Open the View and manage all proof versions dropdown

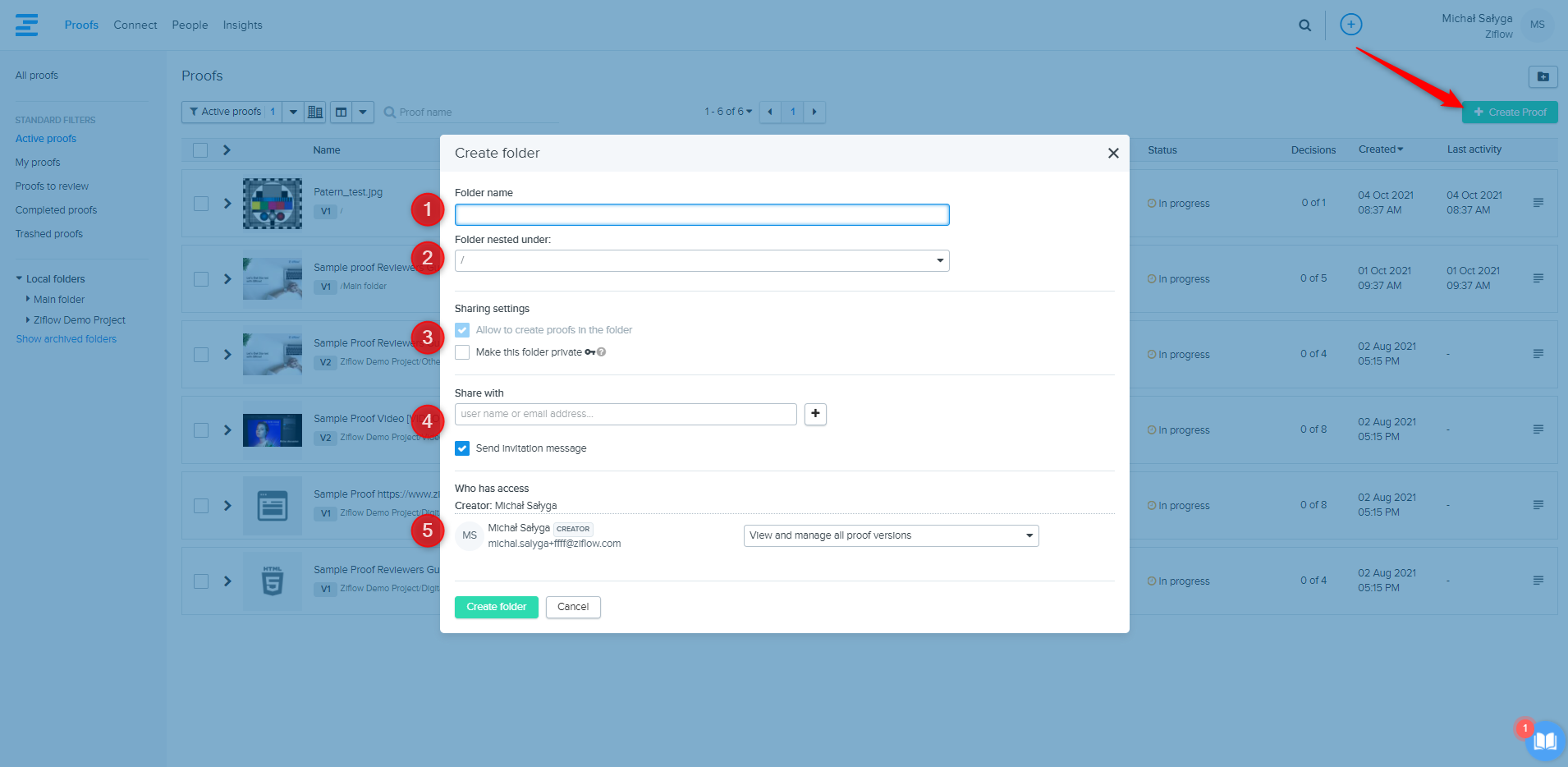tap(891, 535)
